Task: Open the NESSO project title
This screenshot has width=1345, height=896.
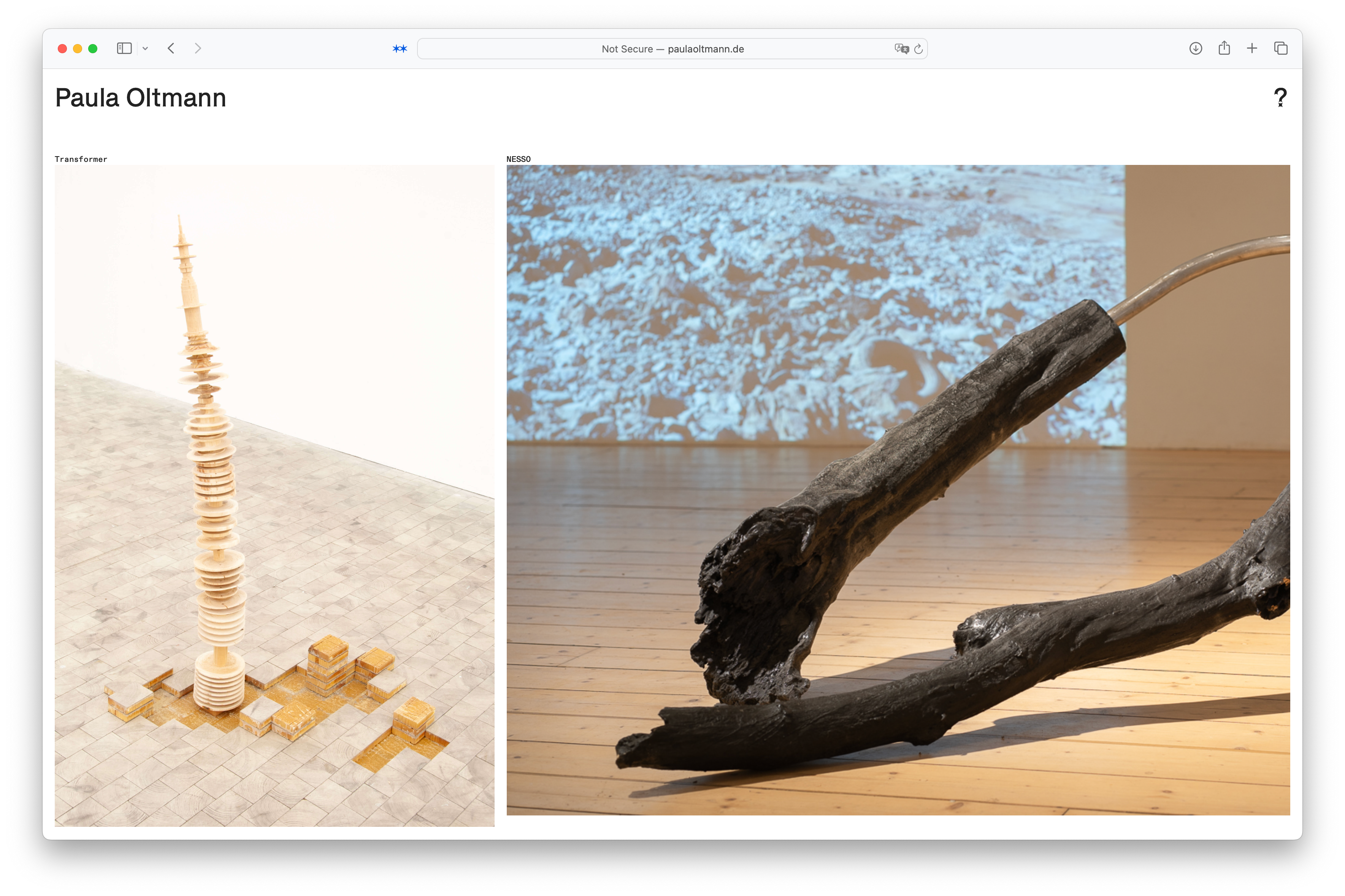Action: coord(519,160)
